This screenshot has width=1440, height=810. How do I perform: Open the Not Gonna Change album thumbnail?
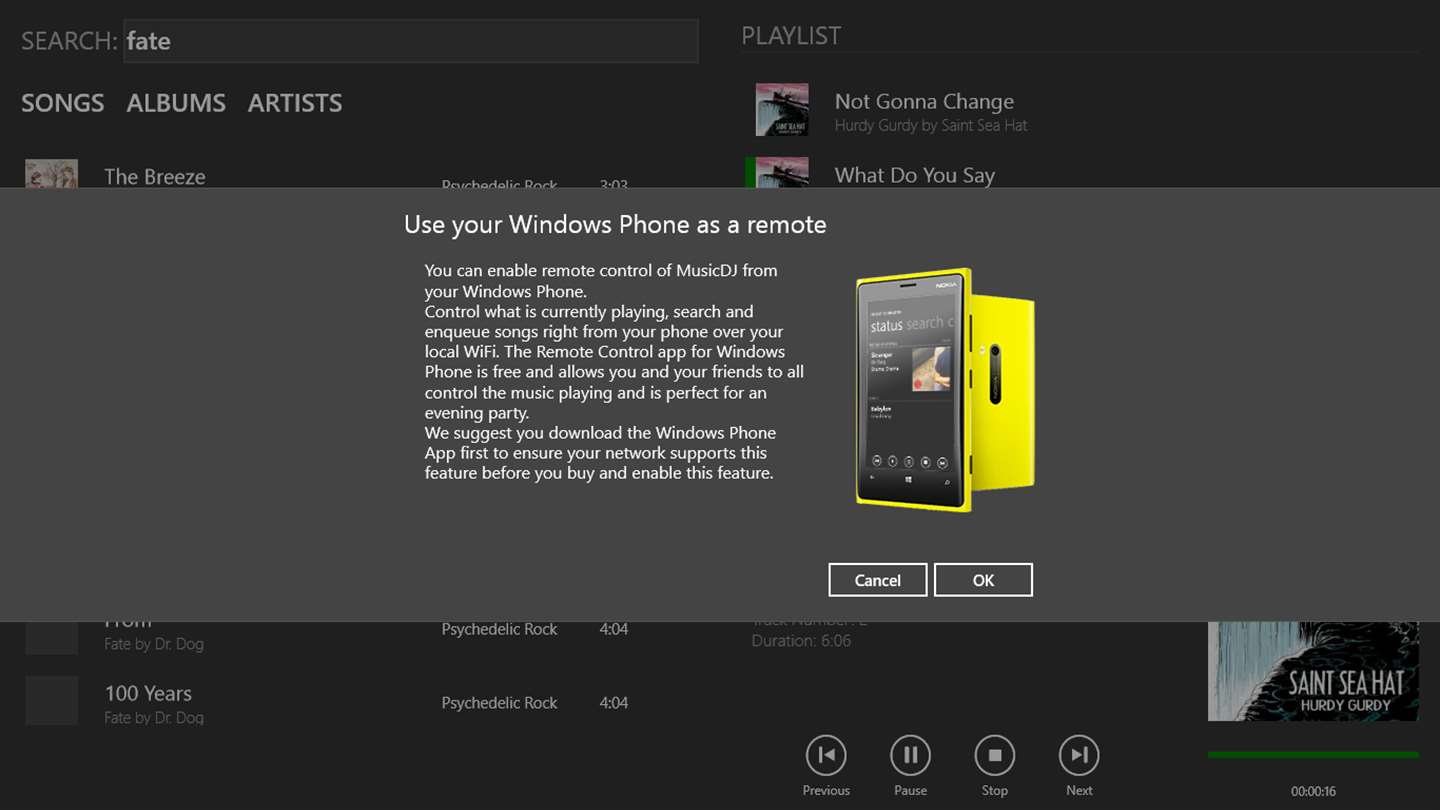pos(782,110)
